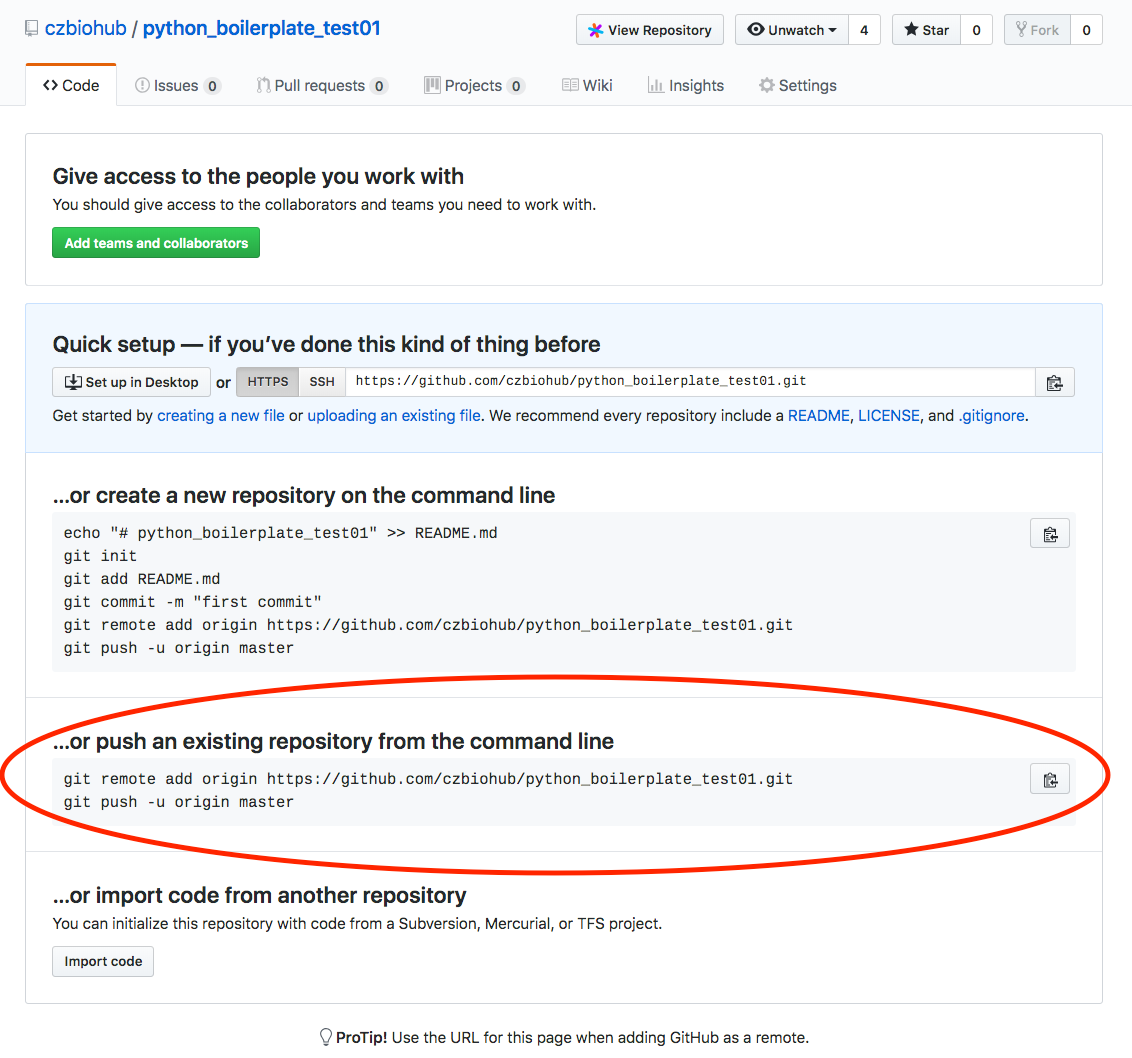The width and height of the screenshot is (1132, 1058).
Task: Click the Pull requests count badge
Action: click(x=379, y=86)
